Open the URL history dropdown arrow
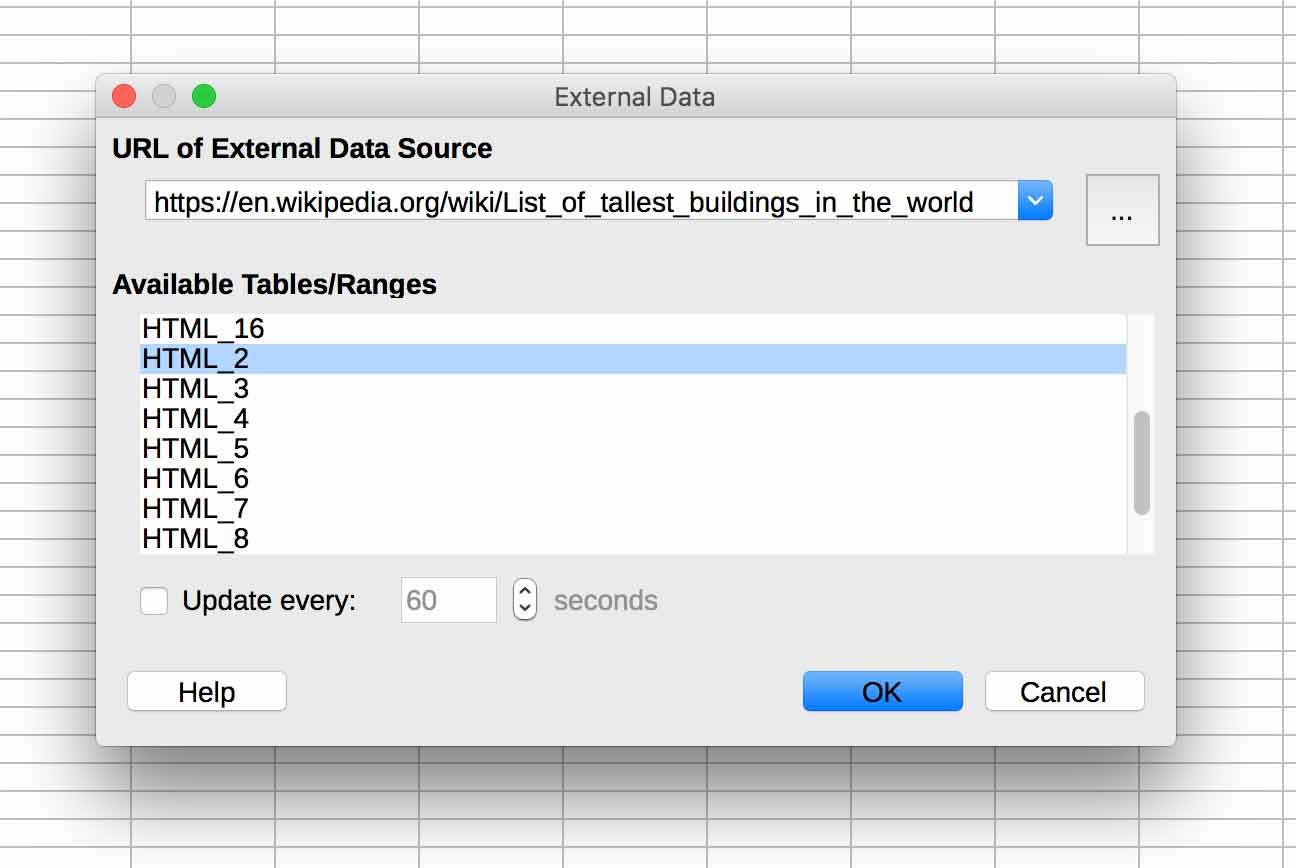The width and height of the screenshot is (1296, 868). (x=1035, y=201)
